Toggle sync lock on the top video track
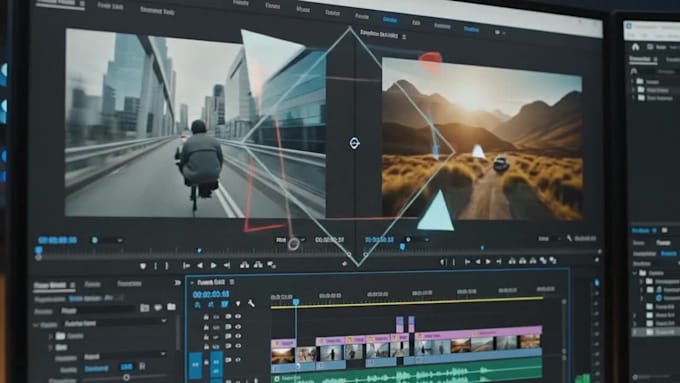Screen dimensions: 680x383 (228, 317)
